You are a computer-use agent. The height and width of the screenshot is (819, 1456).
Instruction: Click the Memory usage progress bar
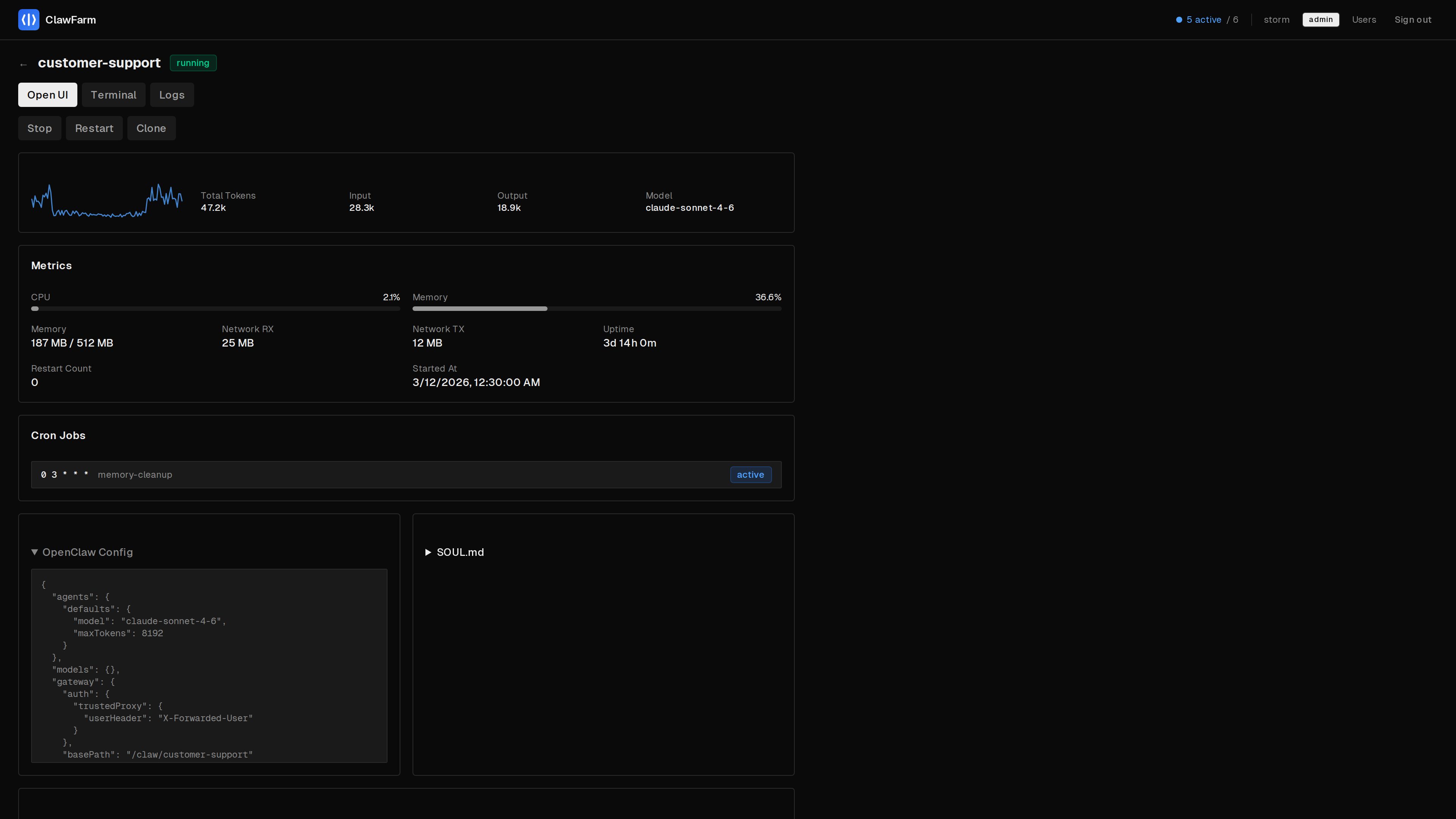click(597, 309)
